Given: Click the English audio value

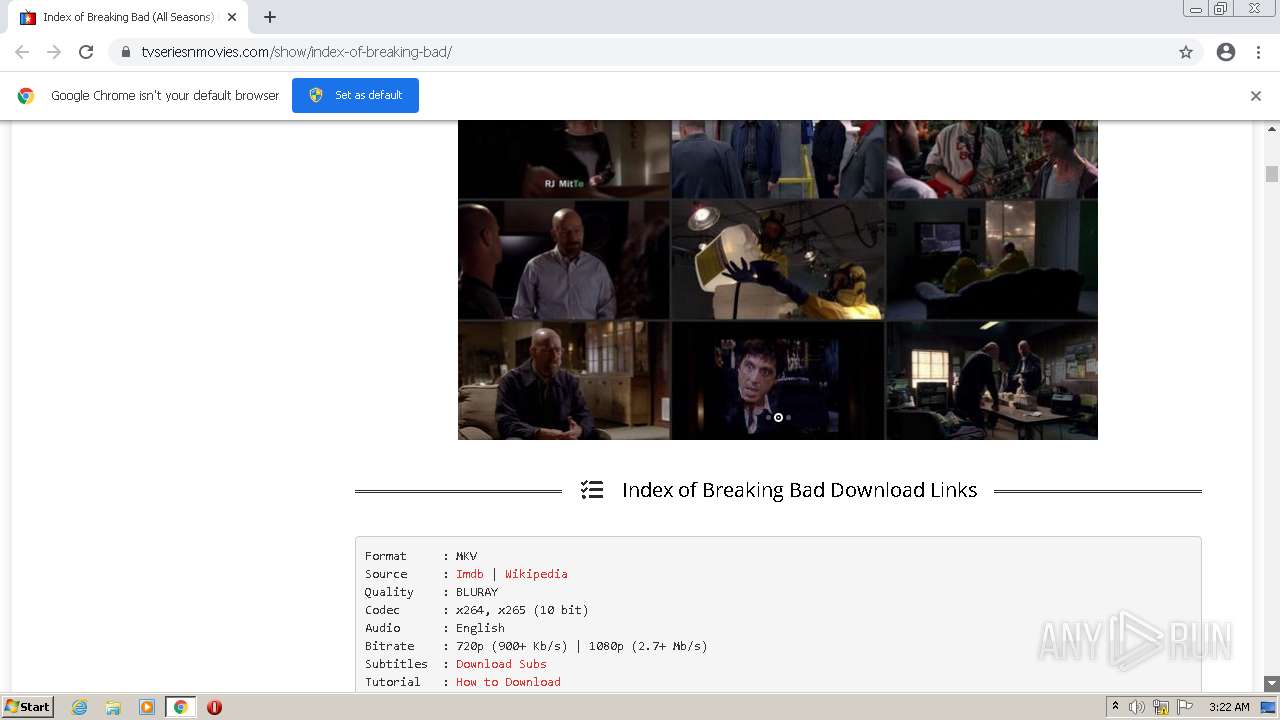Looking at the screenshot, I should click(480, 628).
